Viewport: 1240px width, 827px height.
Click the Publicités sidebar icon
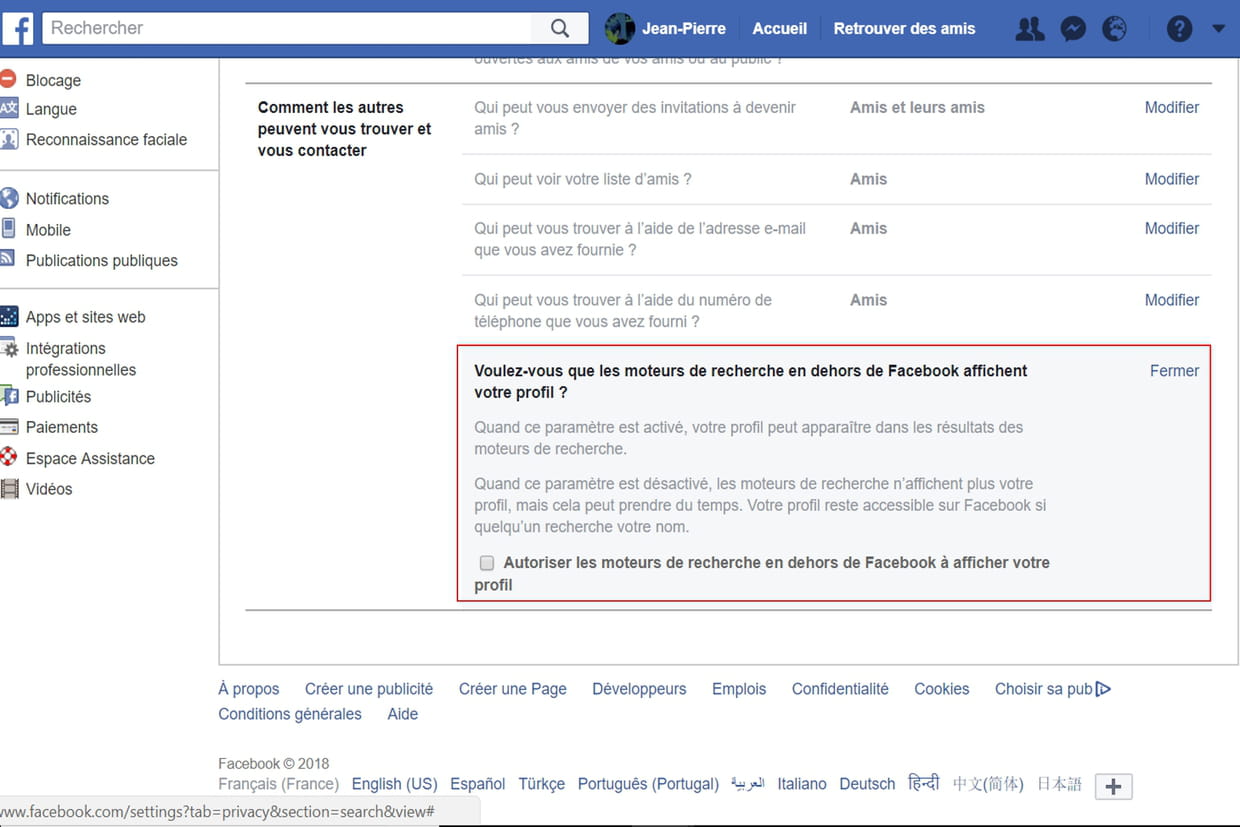(10, 396)
